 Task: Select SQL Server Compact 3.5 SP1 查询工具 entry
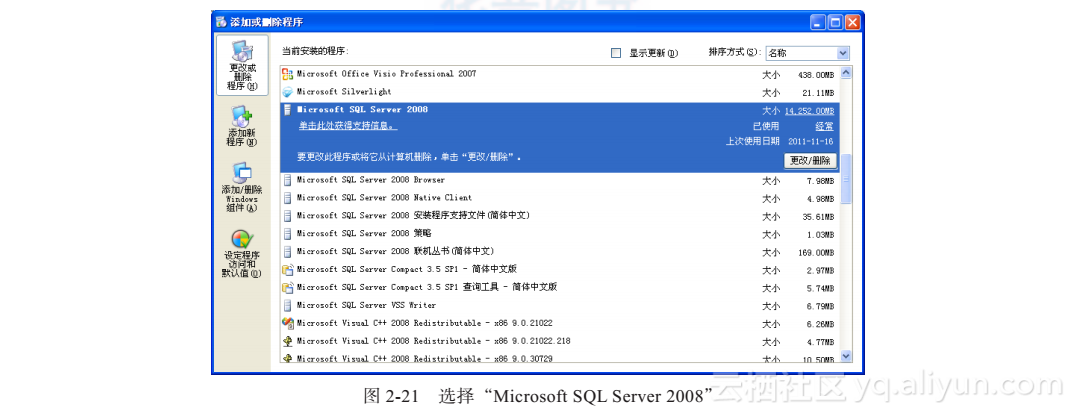[559, 287]
